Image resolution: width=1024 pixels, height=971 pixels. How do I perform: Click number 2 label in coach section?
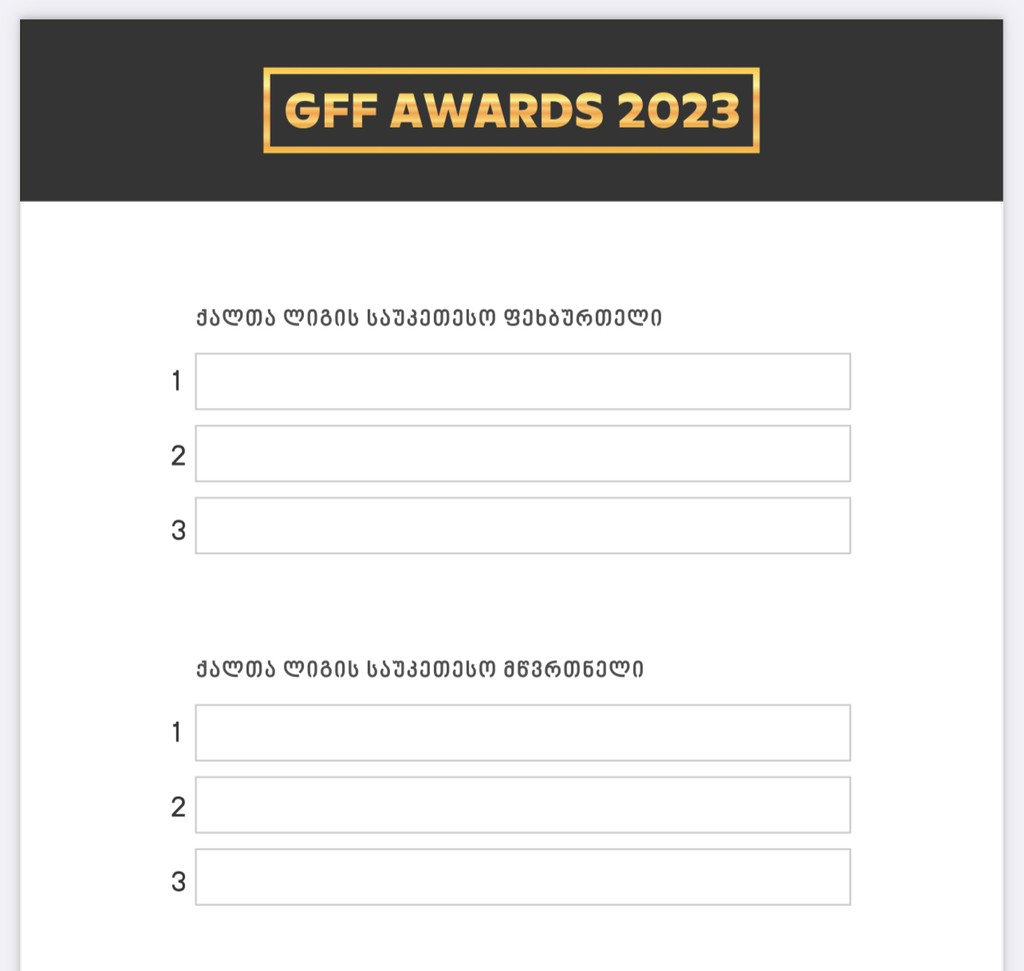(x=178, y=807)
